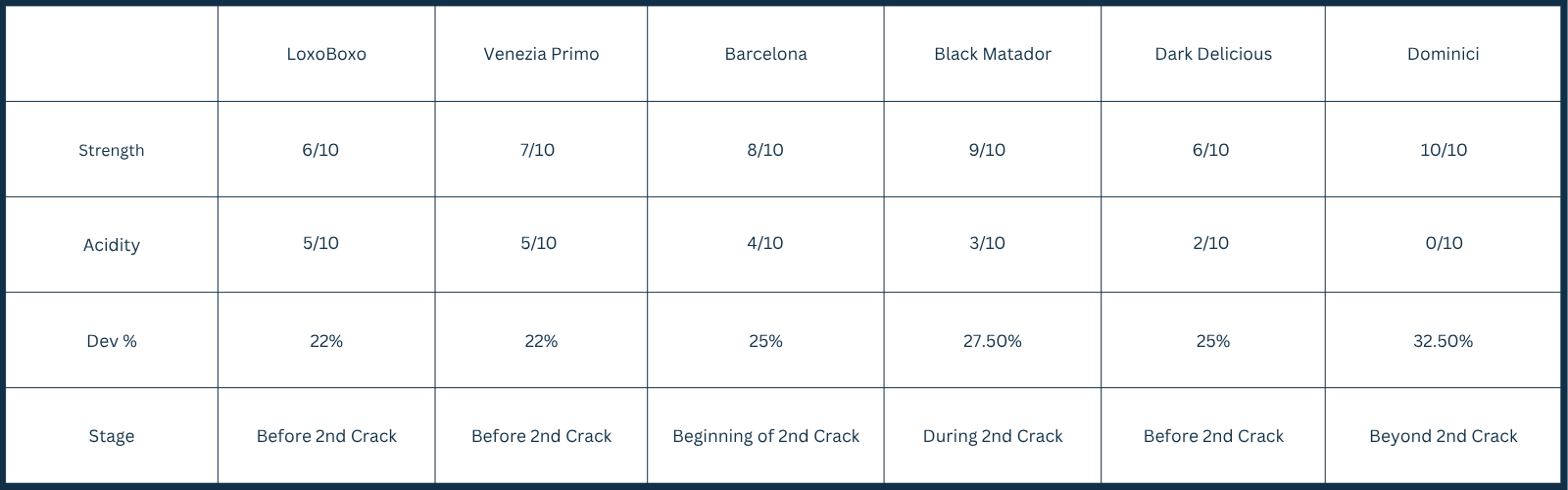
Task: Select the Dark Delicious header cell
Action: [1213, 54]
